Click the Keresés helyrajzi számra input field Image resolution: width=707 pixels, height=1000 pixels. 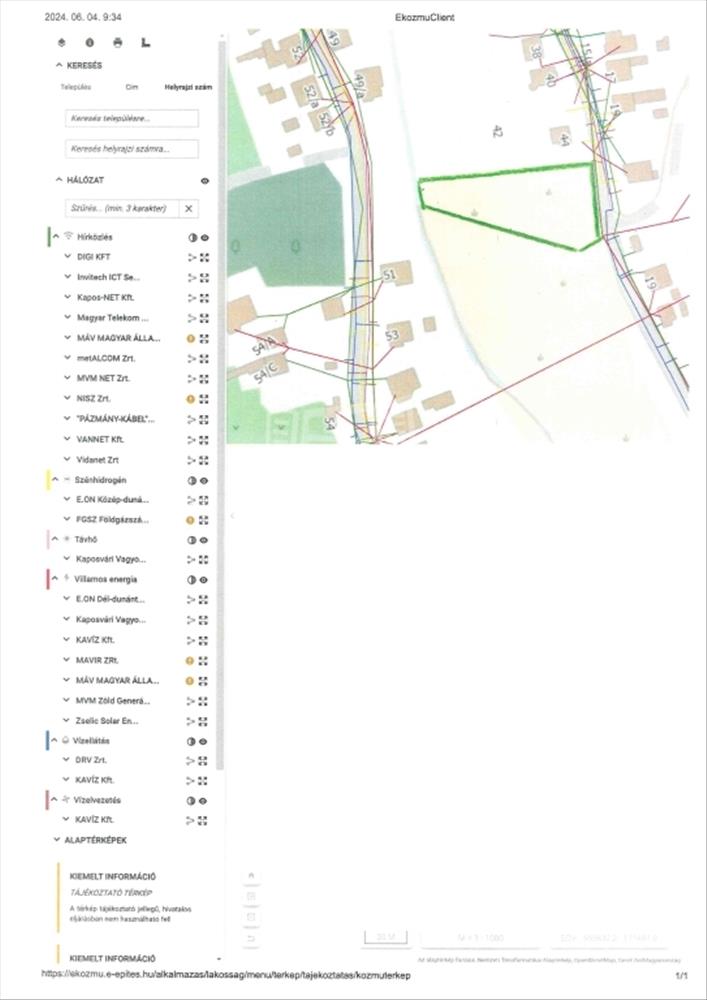[131, 149]
